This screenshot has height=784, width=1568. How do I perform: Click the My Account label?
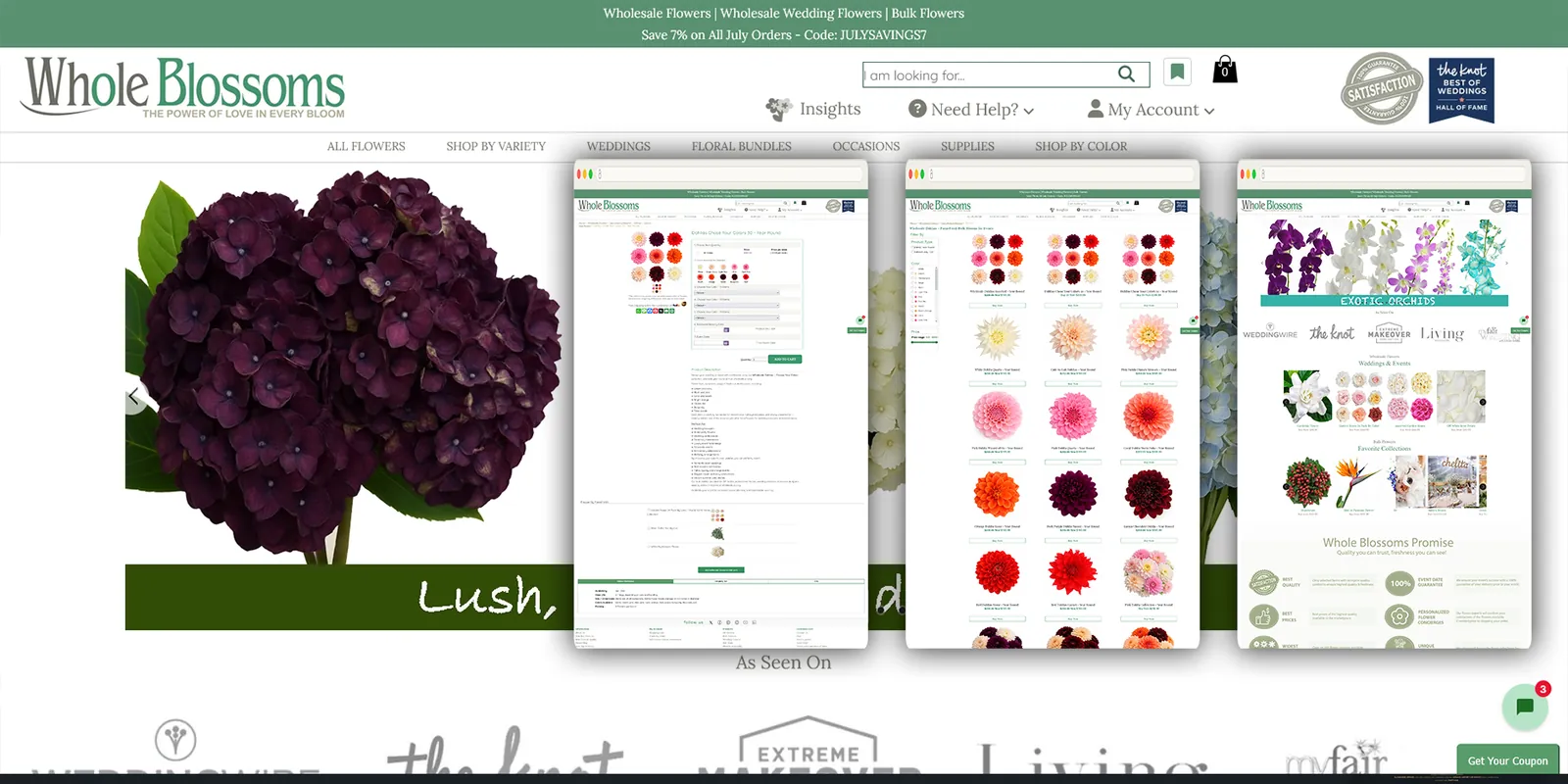(x=1153, y=110)
